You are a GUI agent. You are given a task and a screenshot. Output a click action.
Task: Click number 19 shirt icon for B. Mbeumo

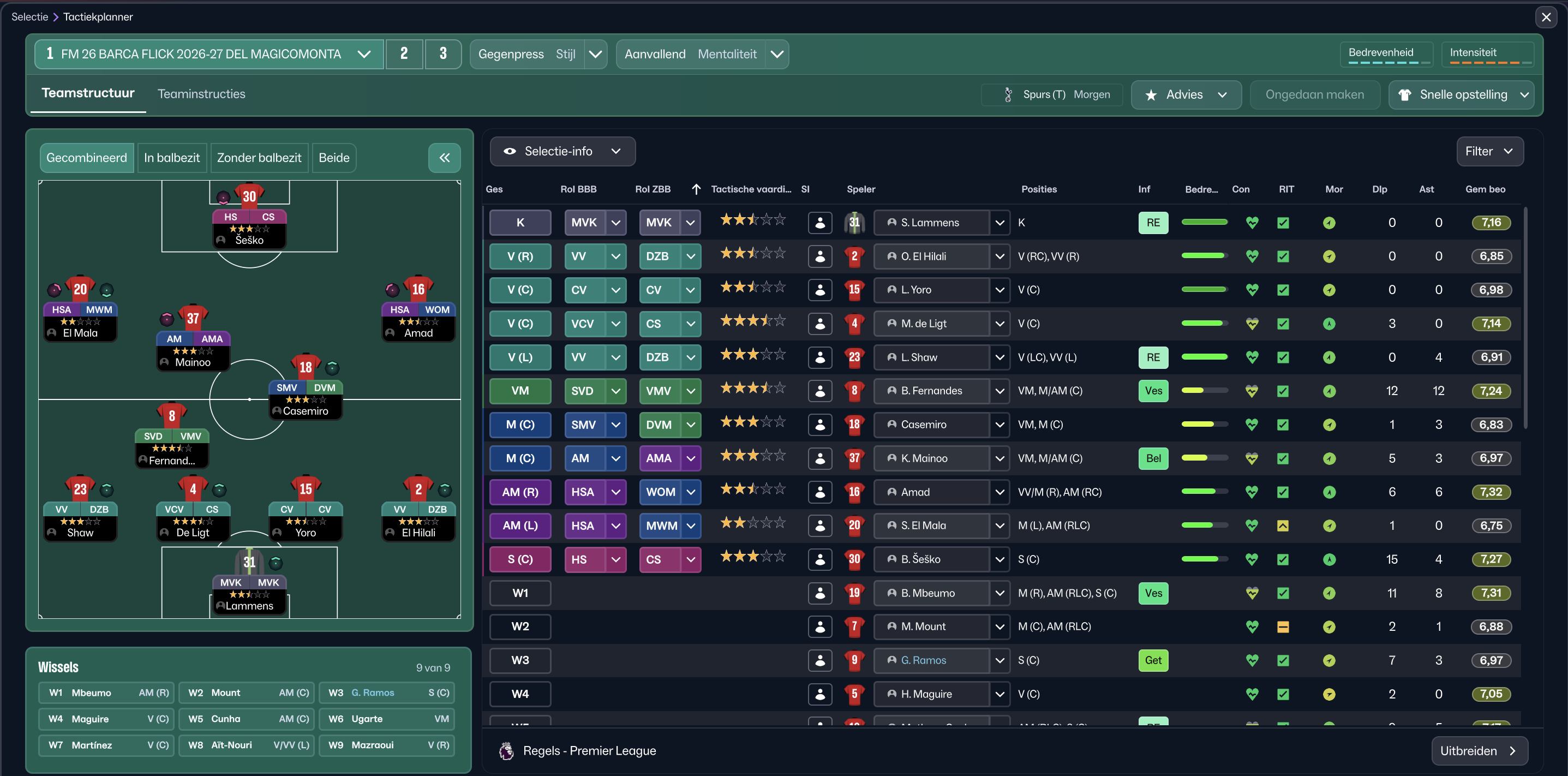point(854,593)
